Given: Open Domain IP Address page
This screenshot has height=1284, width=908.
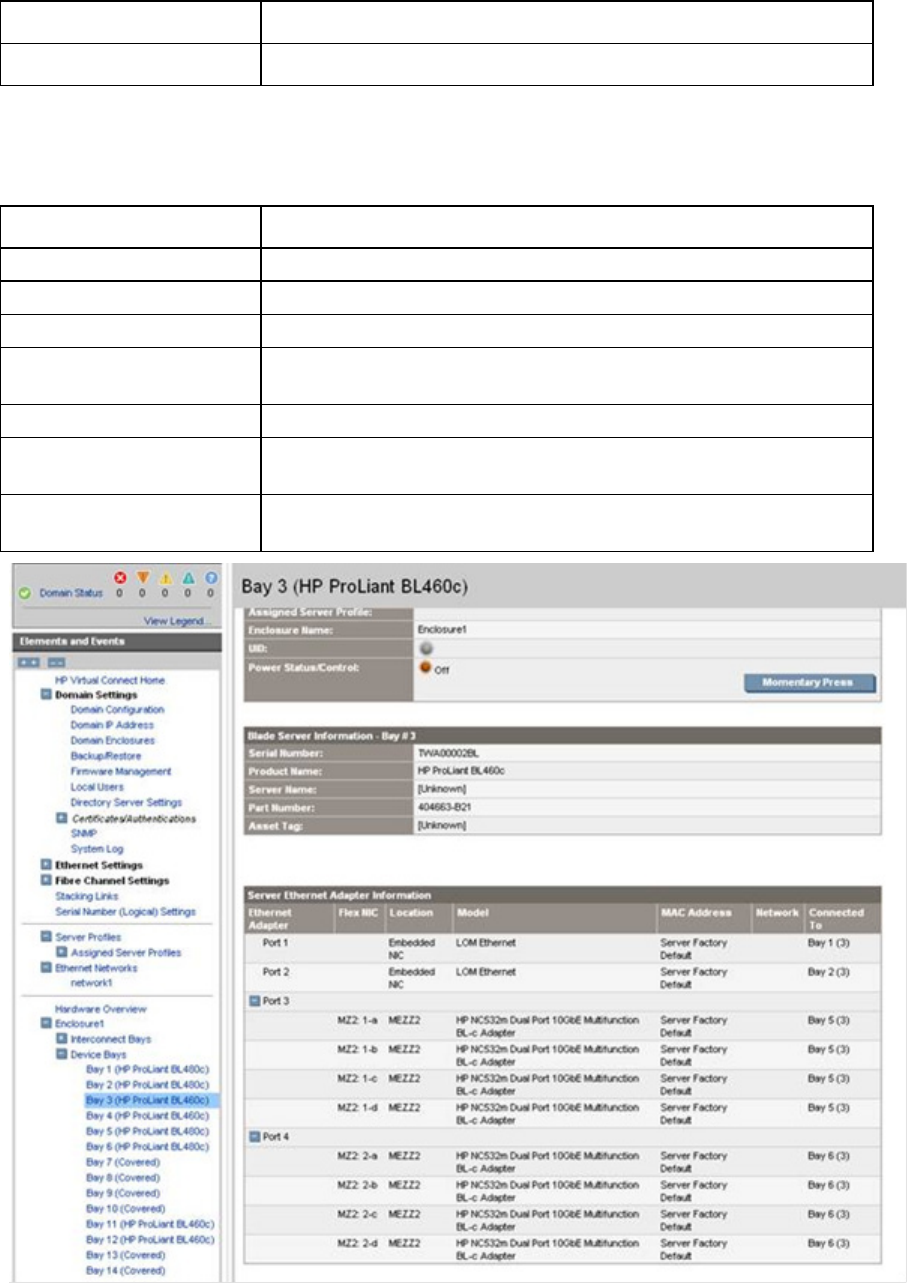Looking at the screenshot, I should point(112,724).
